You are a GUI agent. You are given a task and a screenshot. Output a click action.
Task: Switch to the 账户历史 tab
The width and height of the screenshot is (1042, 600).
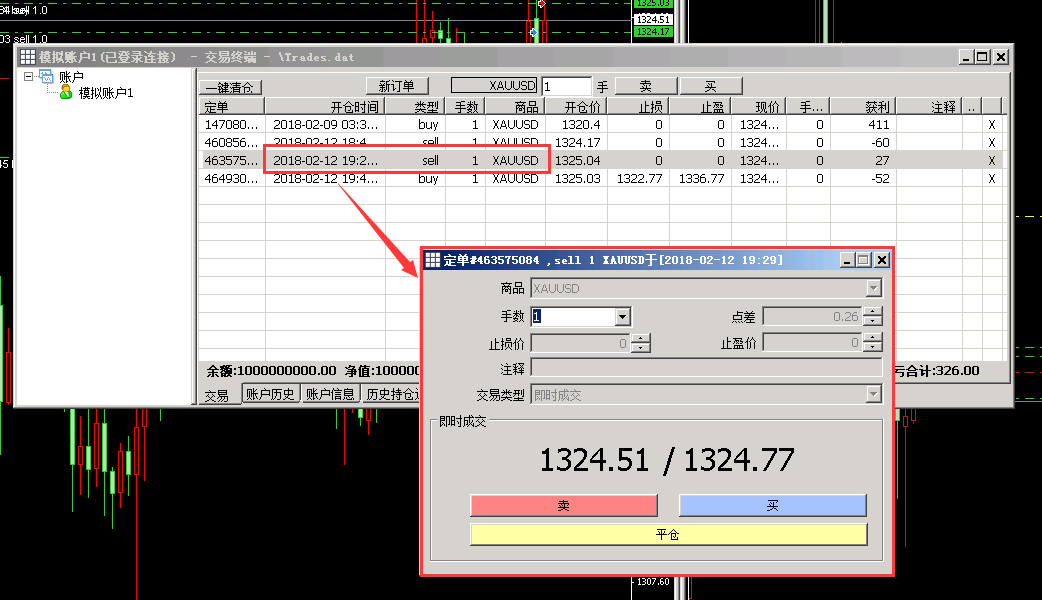pyautogui.click(x=271, y=394)
